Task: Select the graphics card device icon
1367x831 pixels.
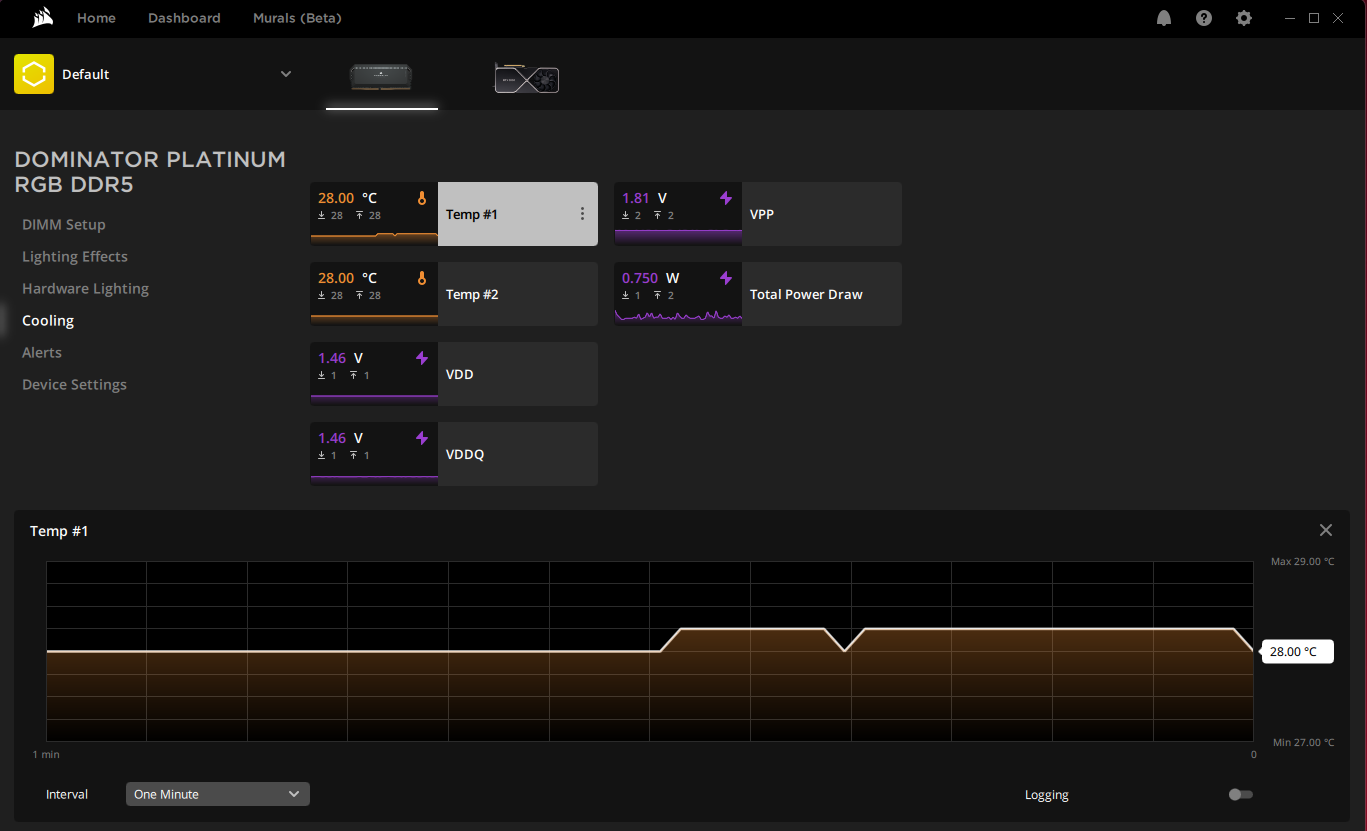Action: pos(526,78)
